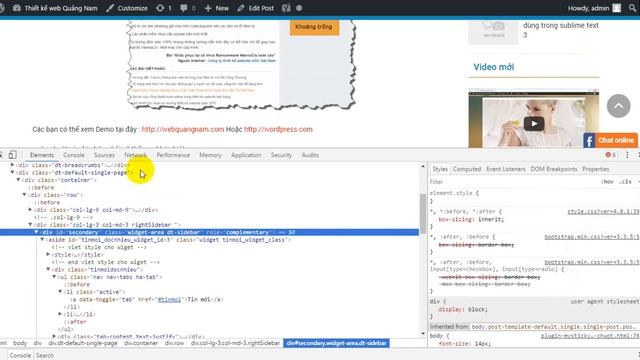Open the New content menu
The height and width of the screenshot is (360, 640).
coord(217,8)
